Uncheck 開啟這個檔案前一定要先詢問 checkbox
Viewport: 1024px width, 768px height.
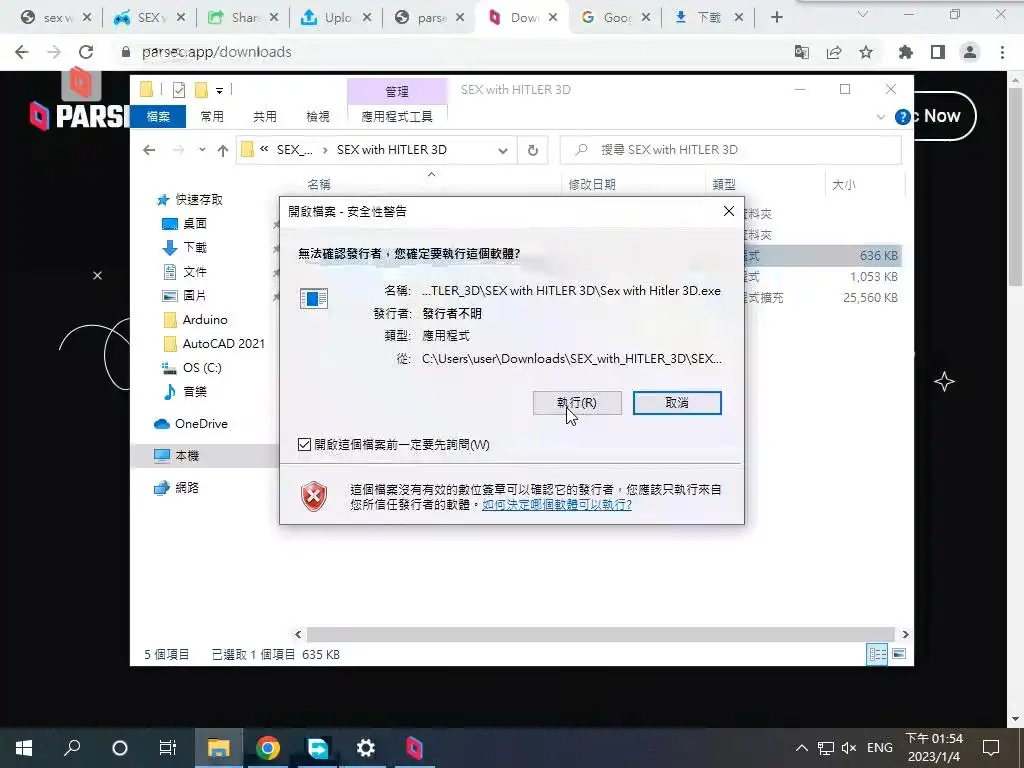click(x=304, y=445)
